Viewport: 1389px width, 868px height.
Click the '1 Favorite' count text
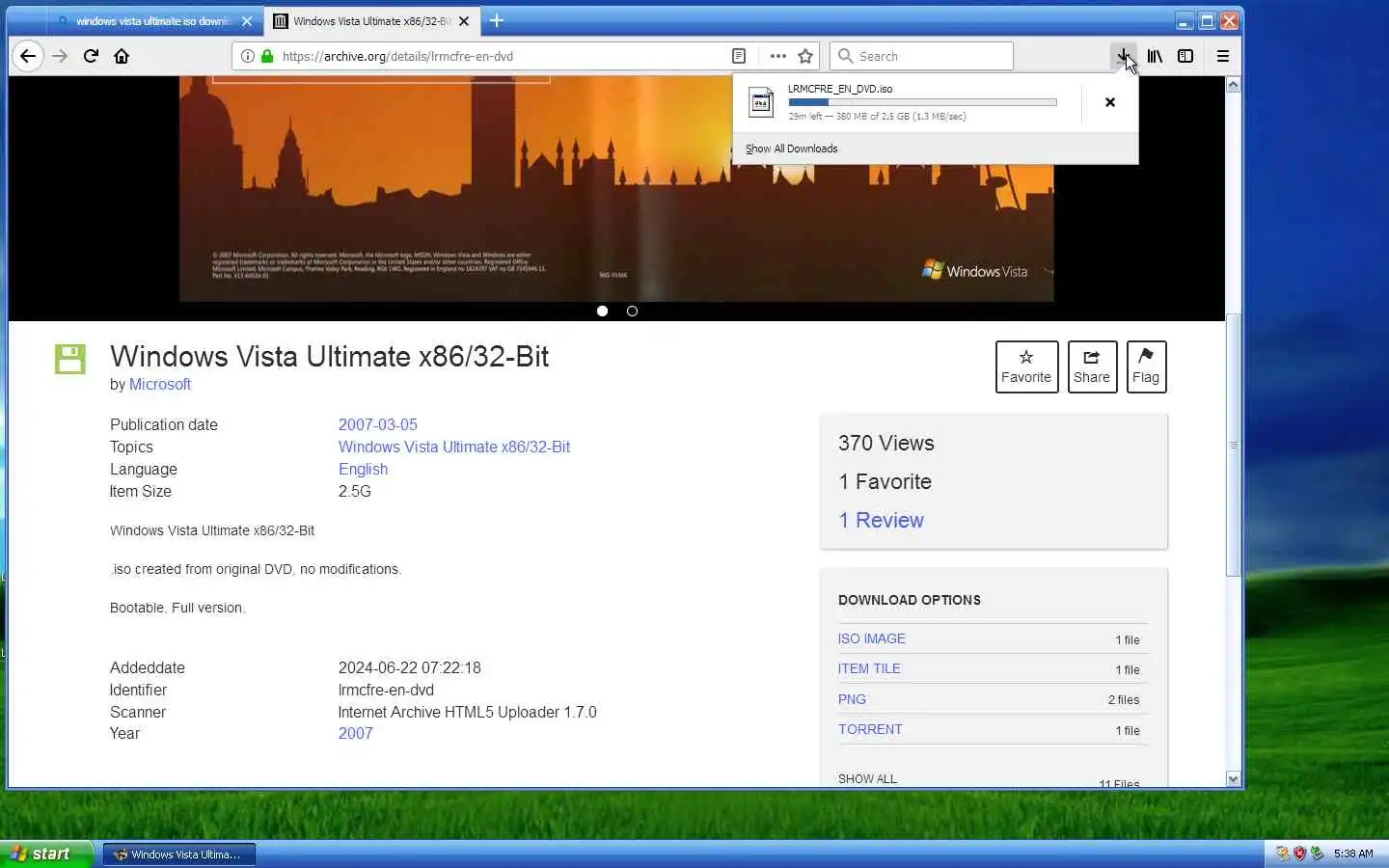click(x=885, y=481)
